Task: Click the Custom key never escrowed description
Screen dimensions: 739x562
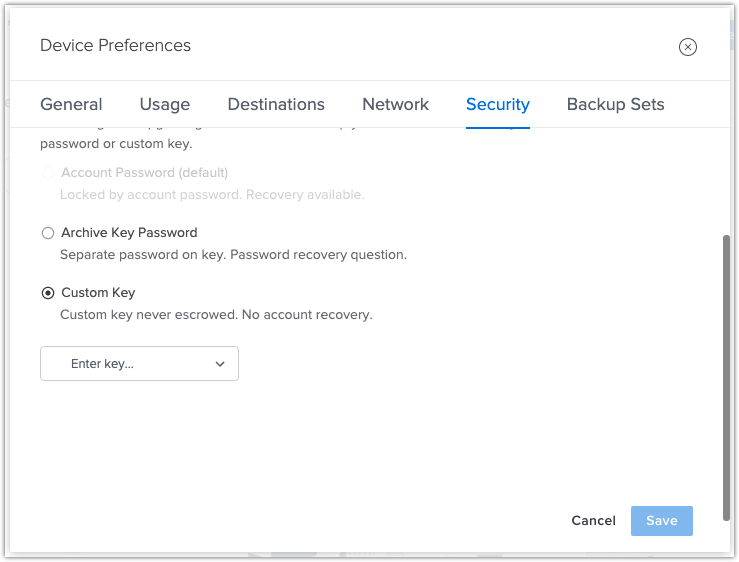Action: coord(216,314)
